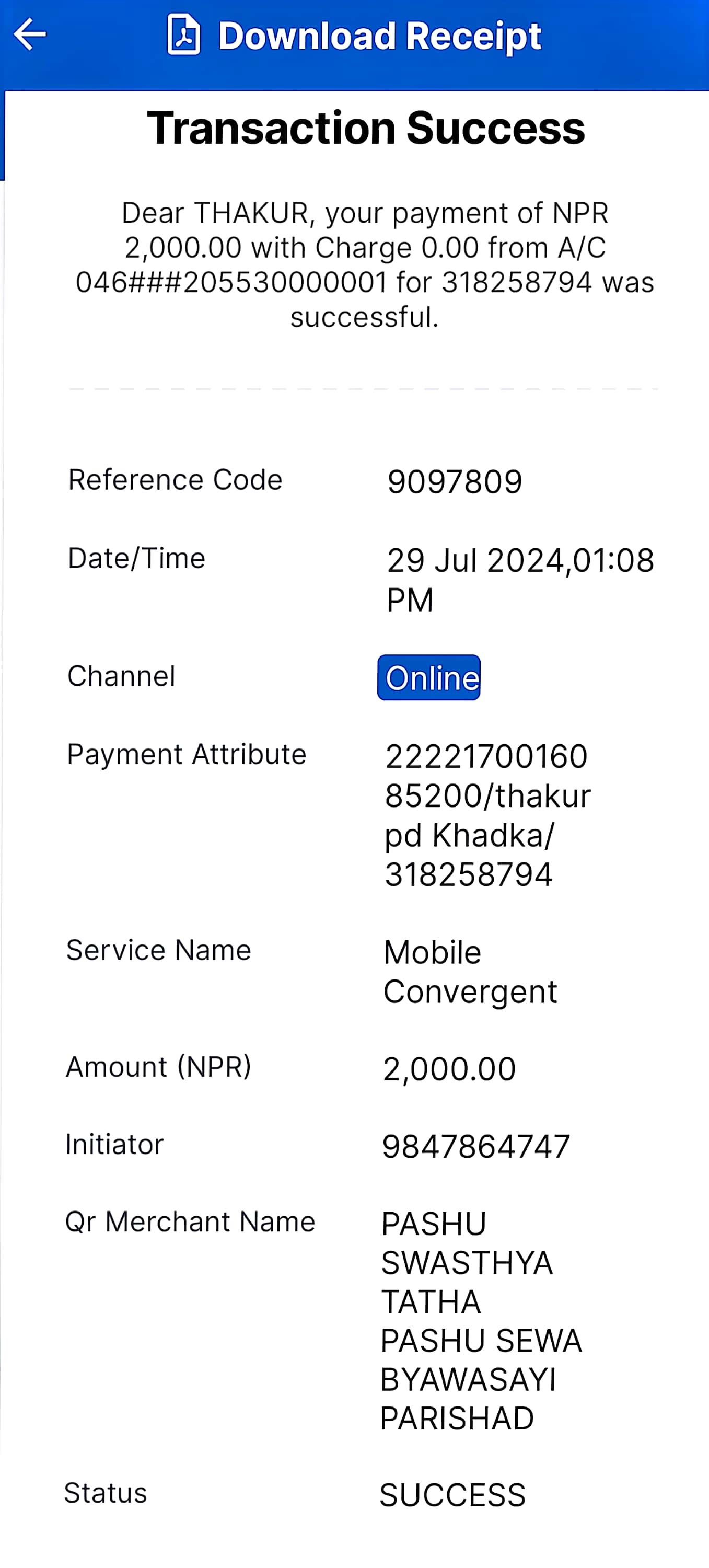Select the Online channel badge
This screenshot has width=709, height=1568.
429,677
